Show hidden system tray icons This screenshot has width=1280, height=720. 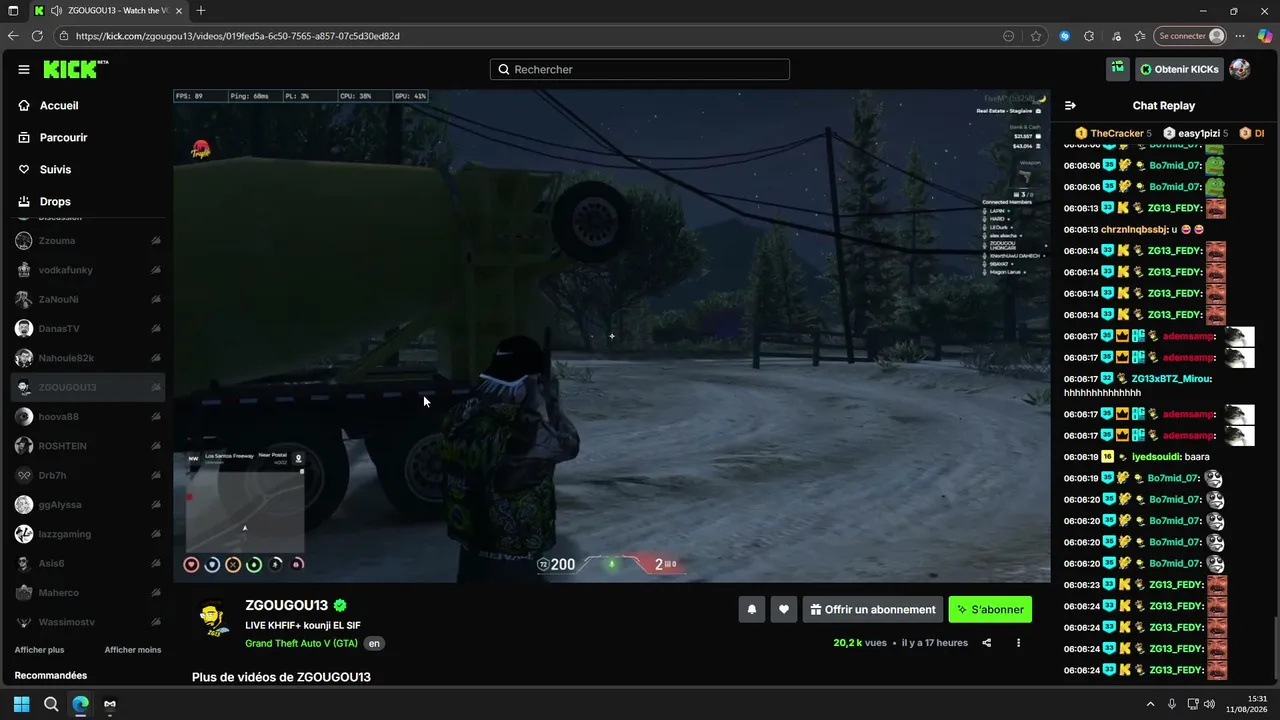tap(1150, 704)
